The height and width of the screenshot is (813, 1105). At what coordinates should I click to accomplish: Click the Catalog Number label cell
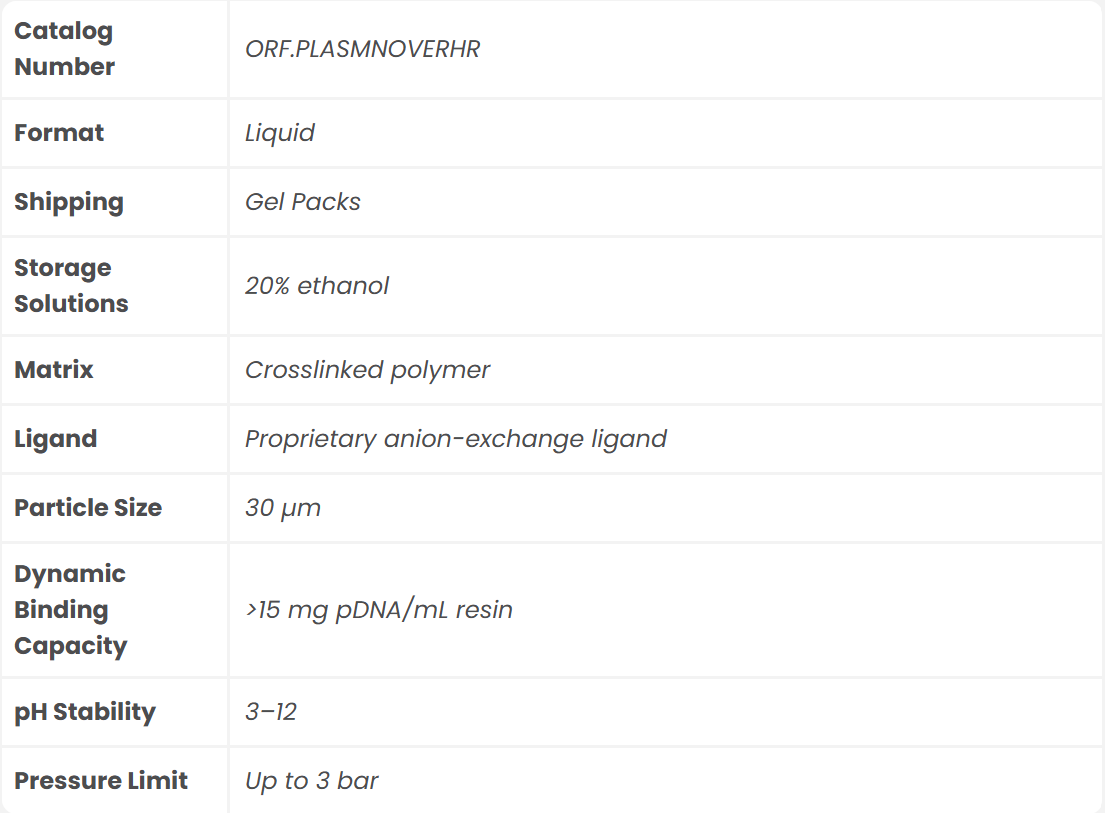point(65,49)
